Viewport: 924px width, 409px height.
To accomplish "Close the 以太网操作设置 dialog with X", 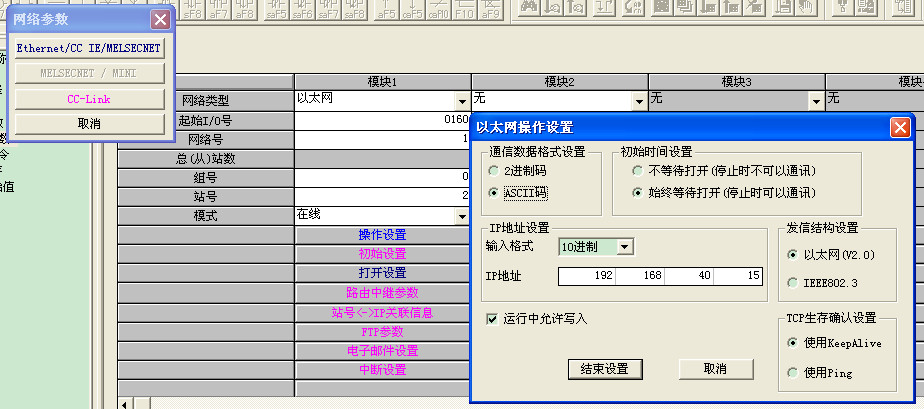I will pyautogui.click(x=900, y=127).
